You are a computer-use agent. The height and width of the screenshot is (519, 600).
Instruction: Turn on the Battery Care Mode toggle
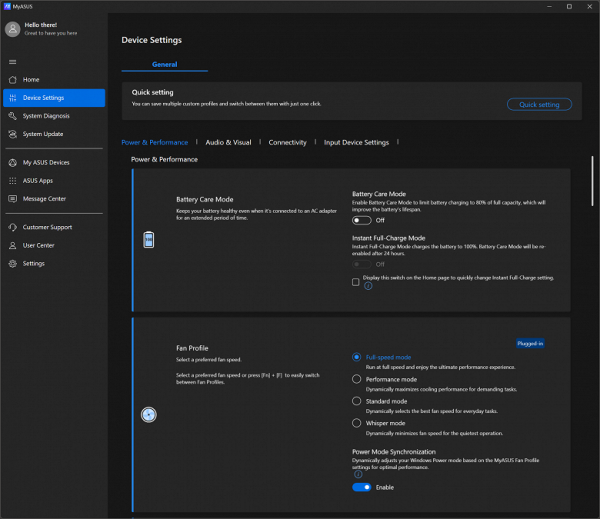tap(361, 219)
